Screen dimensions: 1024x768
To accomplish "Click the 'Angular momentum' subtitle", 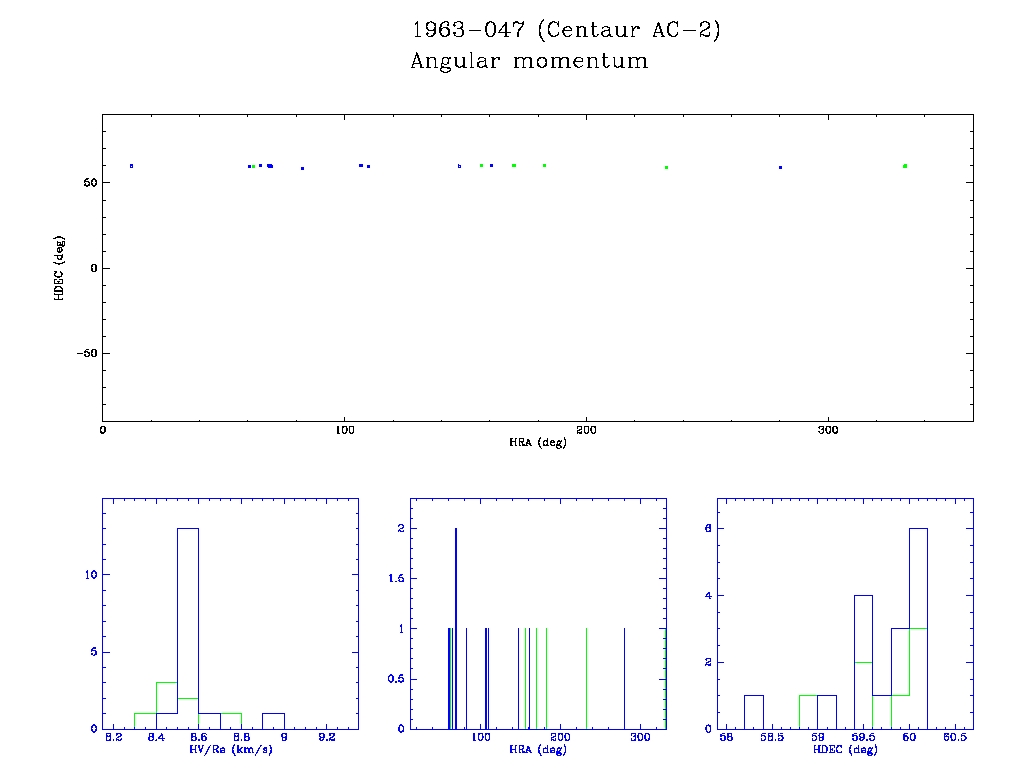I will coord(529,61).
